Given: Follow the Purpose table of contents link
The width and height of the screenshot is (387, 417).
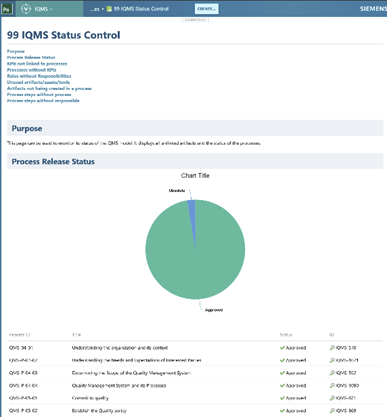Looking at the screenshot, I should (x=16, y=51).
